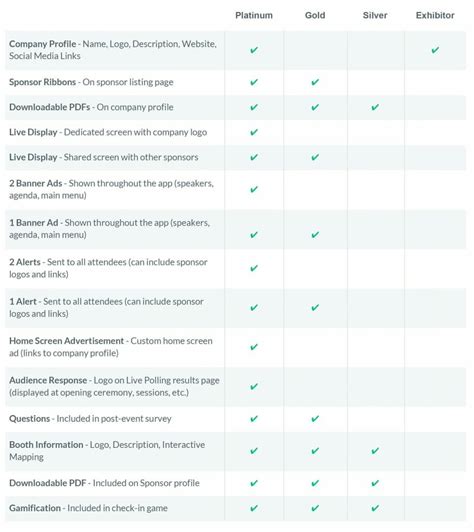
Task: Click Platinum checkmark for Audience Response
Action: coord(254,386)
